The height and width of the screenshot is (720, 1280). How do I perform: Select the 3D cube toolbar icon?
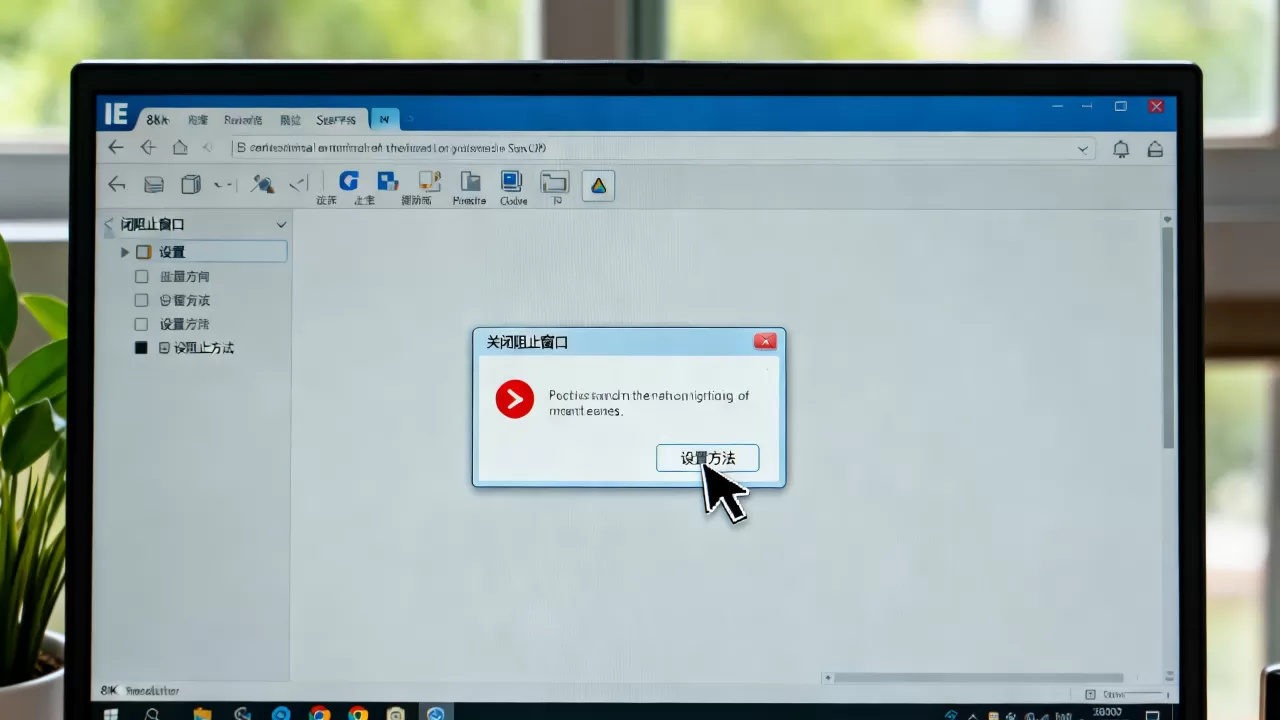(x=190, y=184)
